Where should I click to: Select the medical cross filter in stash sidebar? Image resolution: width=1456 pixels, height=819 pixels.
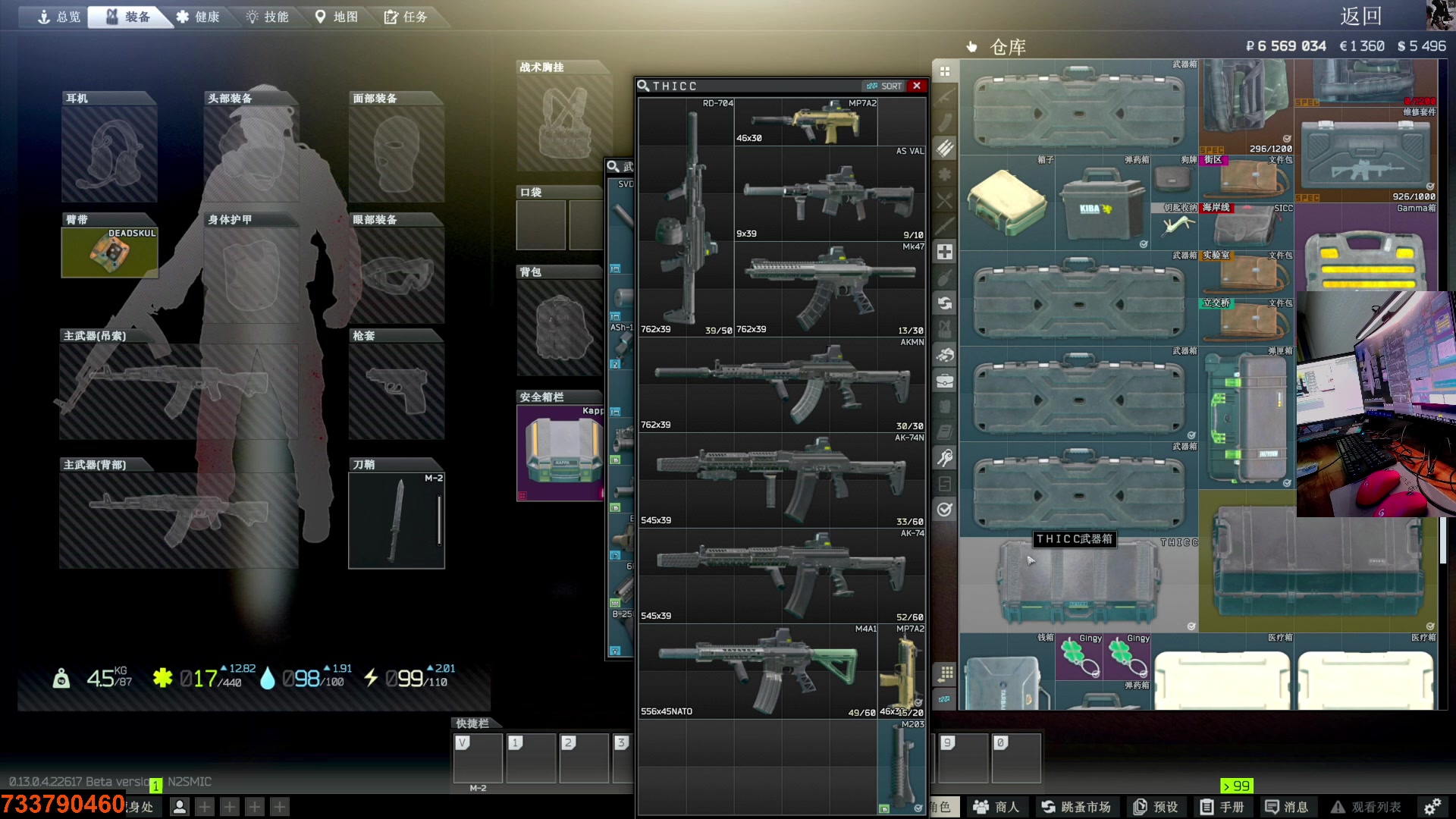point(945,251)
